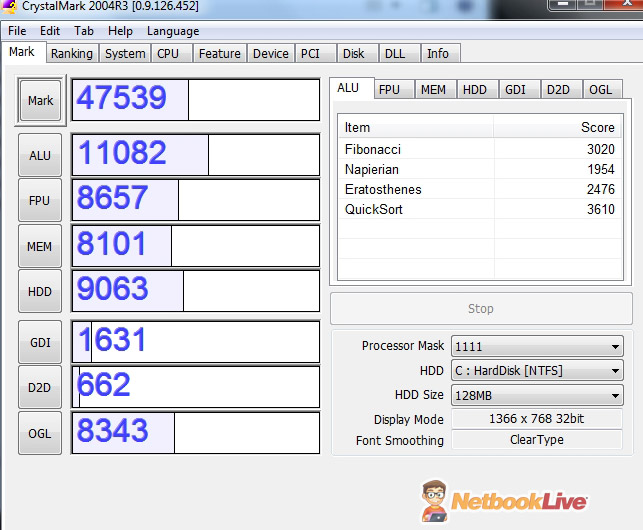Click the Font Smoothing value ClearType
The height and width of the screenshot is (530, 643).
pyautogui.click(x=537, y=439)
